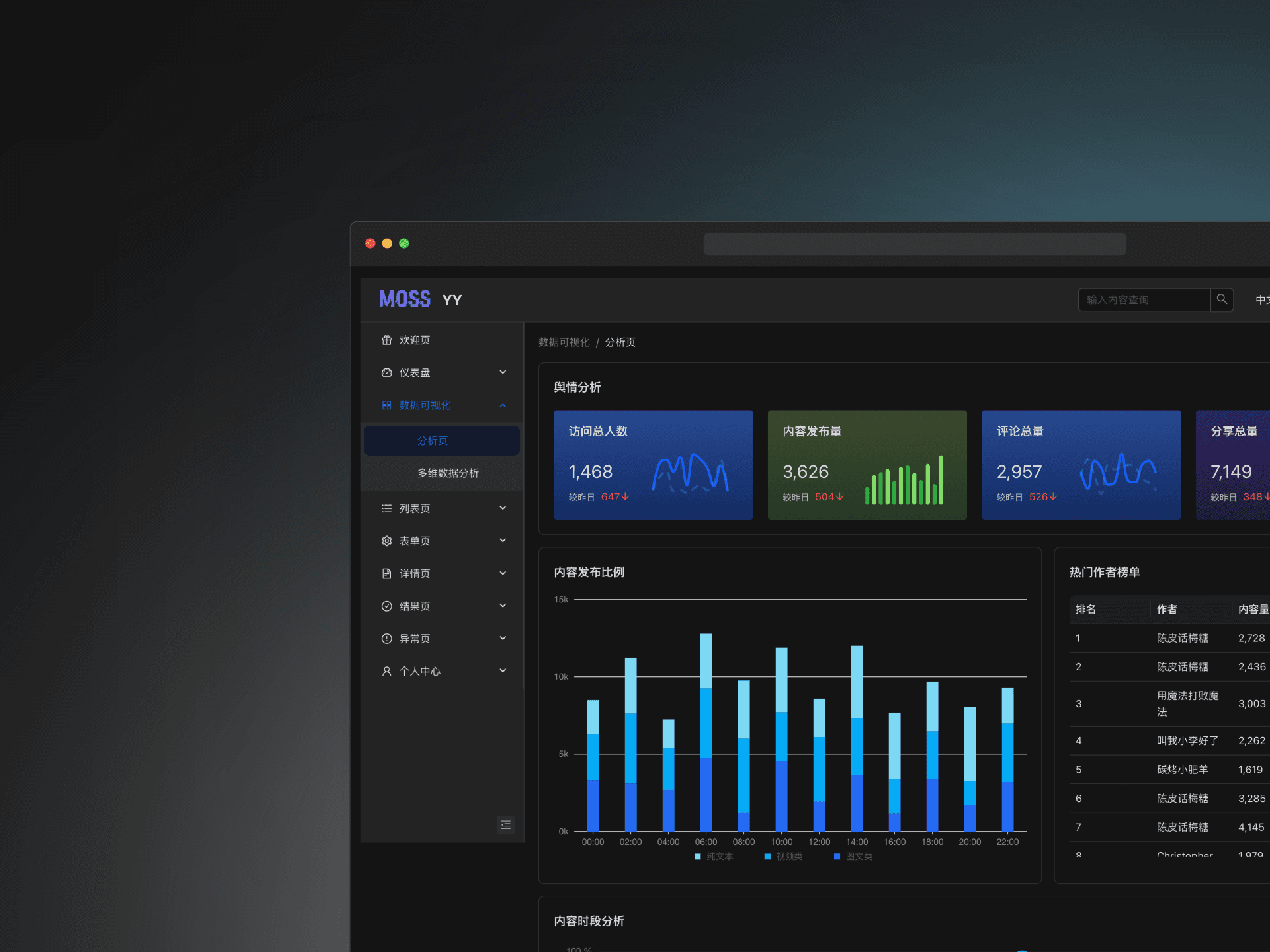Expand the 异常页 chevron
The height and width of the screenshot is (952, 1270).
(x=503, y=638)
